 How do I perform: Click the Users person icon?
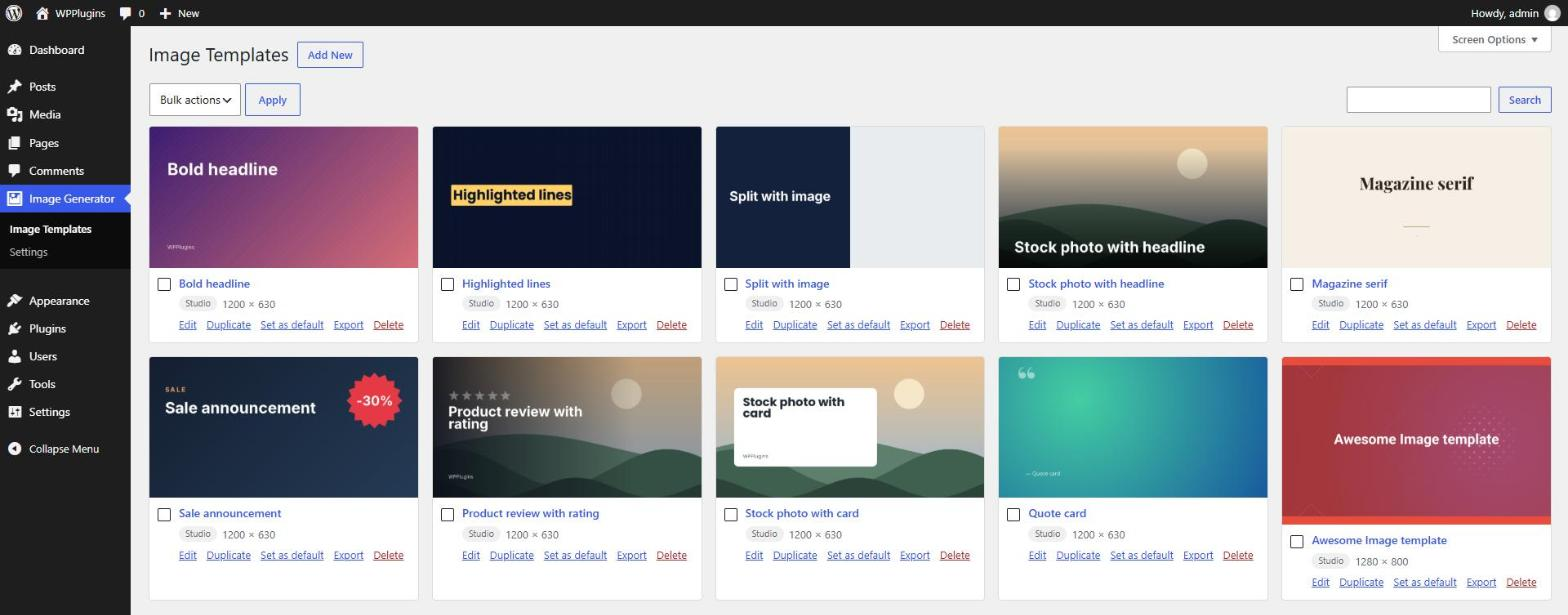click(x=14, y=356)
